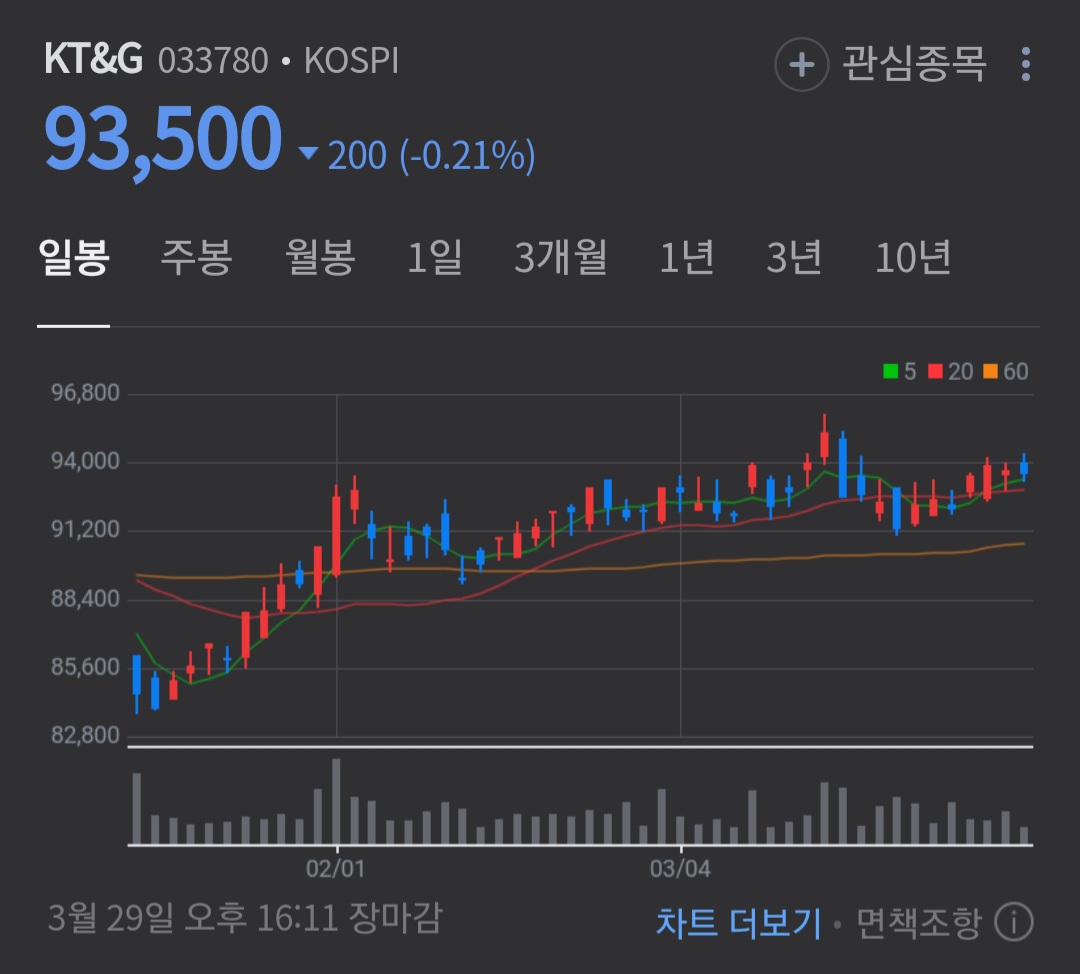This screenshot has height=974, width=1080.
Task: Select the 10년 chart range tab
Action: 913,258
